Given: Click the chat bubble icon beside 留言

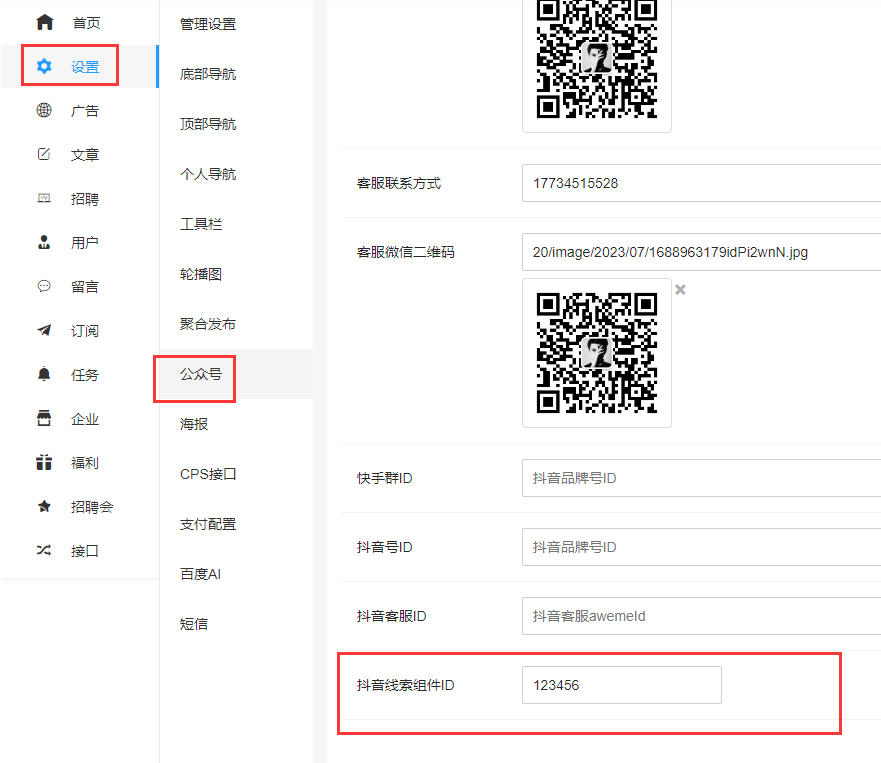Looking at the screenshot, I should tap(44, 286).
